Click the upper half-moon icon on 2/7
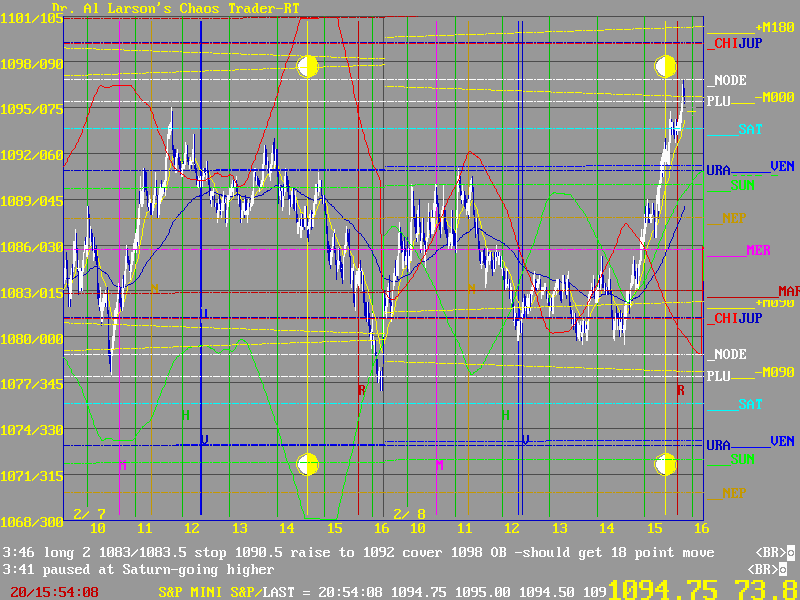 tap(308, 67)
